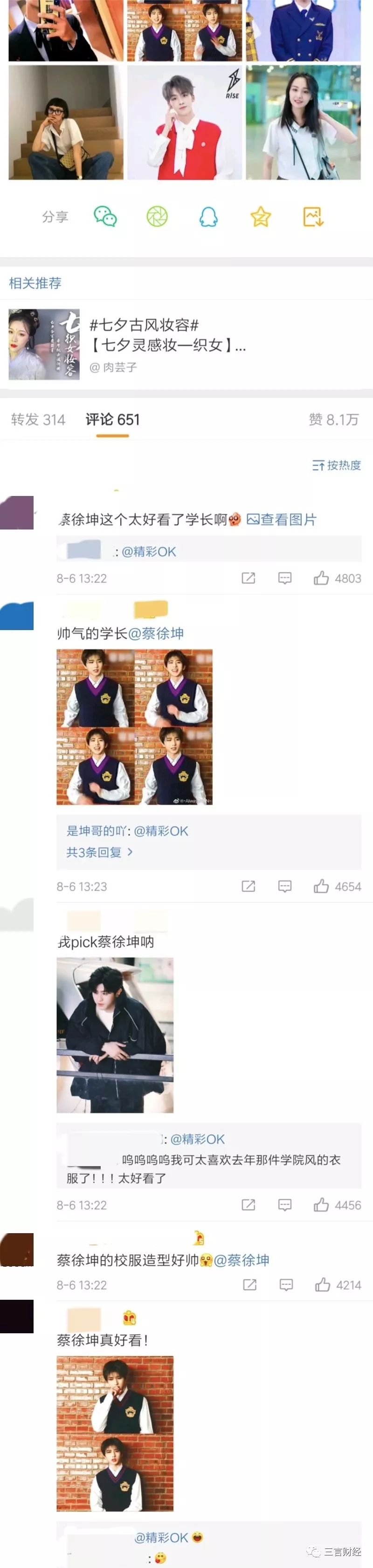Screen dimensions: 373x1568
Task: Open photo in 我pick蔡徐坤呐 comment
Action: [115, 1035]
